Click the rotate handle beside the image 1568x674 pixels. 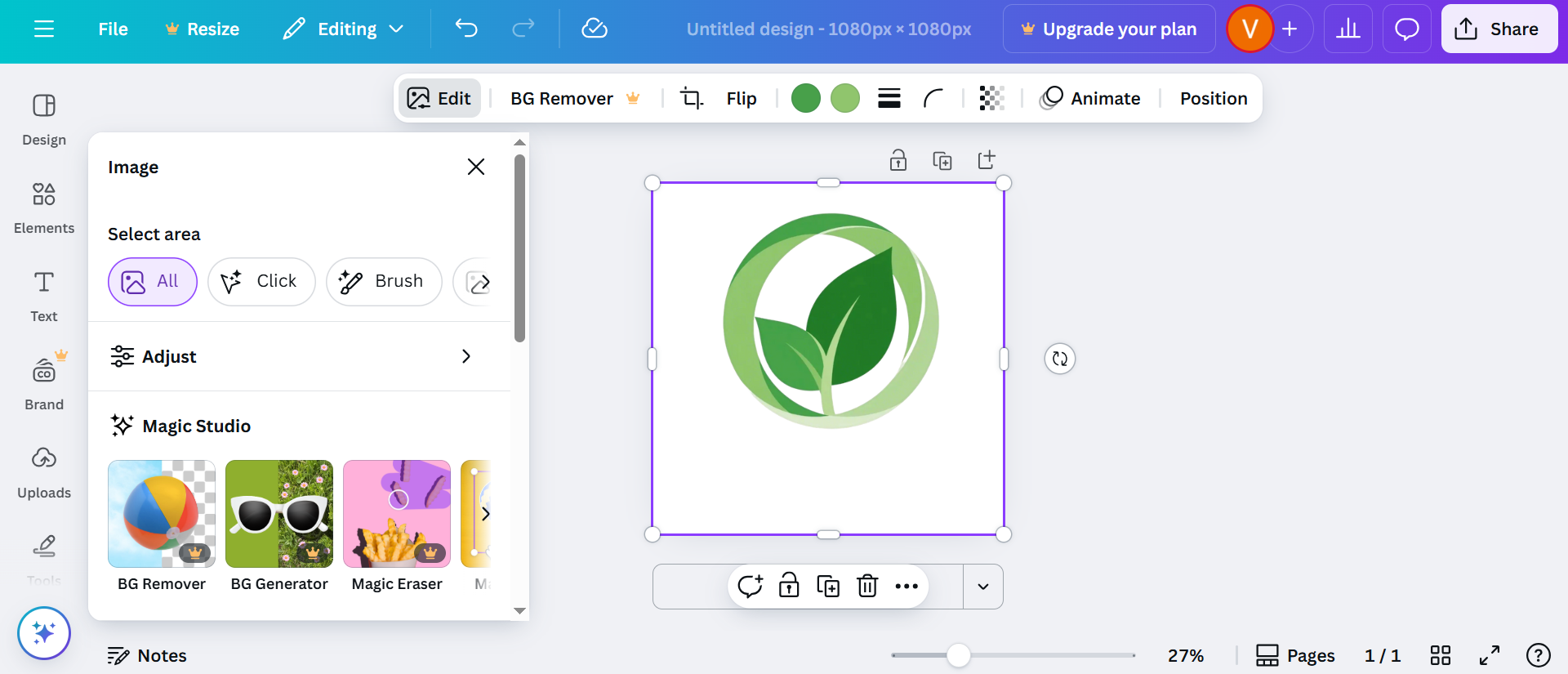pos(1059,359)
